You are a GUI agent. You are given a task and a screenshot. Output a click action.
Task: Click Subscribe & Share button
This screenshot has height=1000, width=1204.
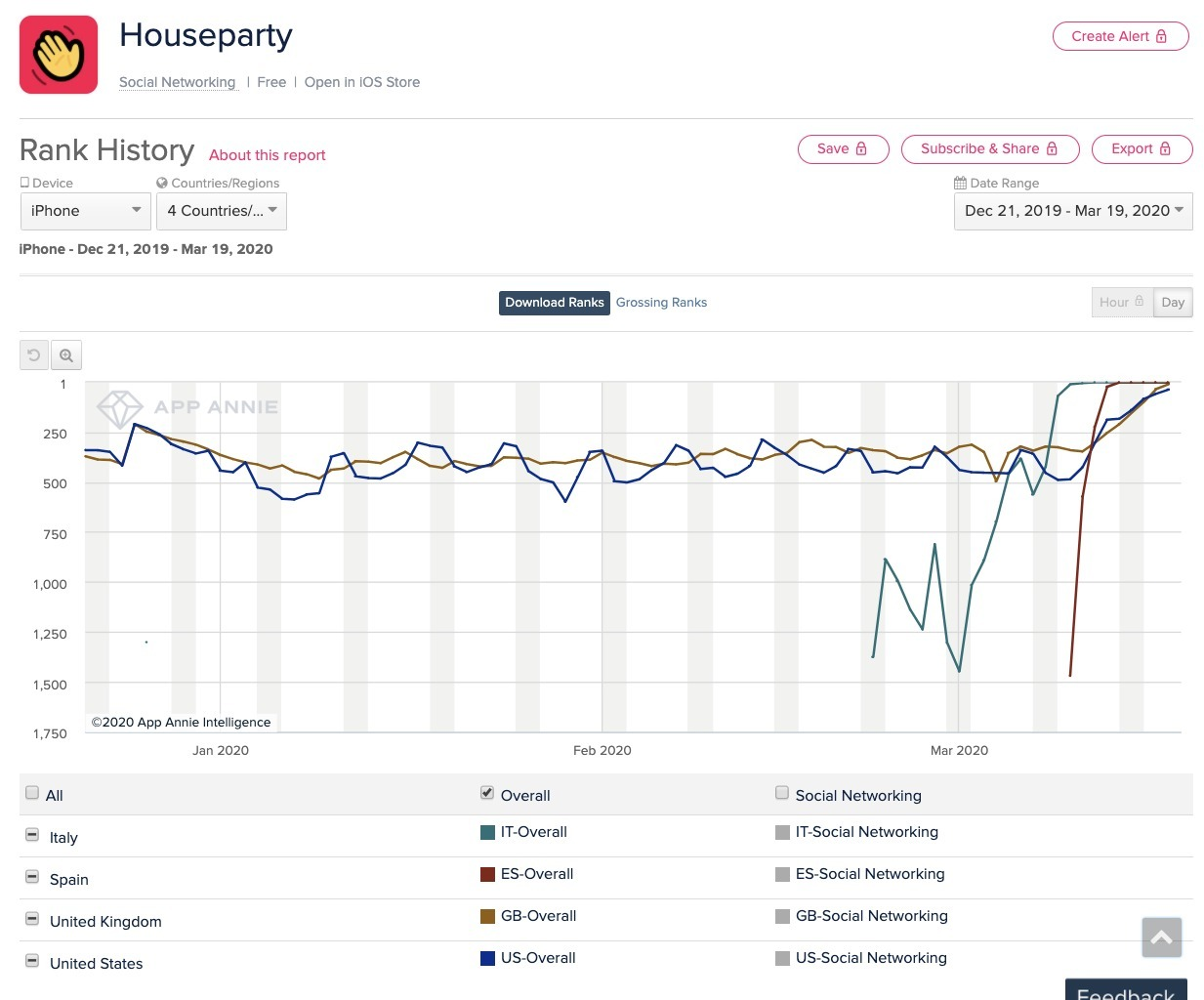[x=990, y=148]
